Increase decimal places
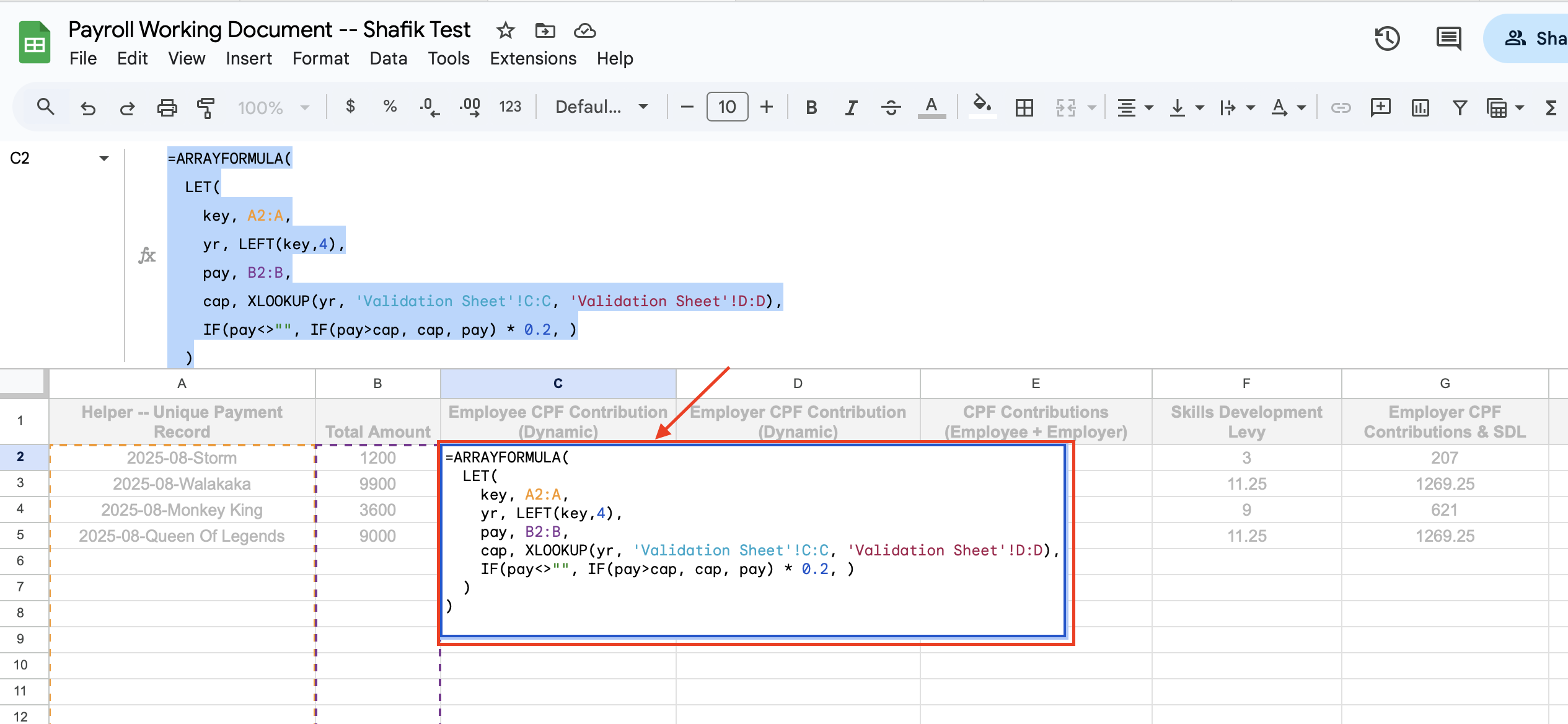The image size is (1568, 724). pyautogui.click(x=470, y=107)
